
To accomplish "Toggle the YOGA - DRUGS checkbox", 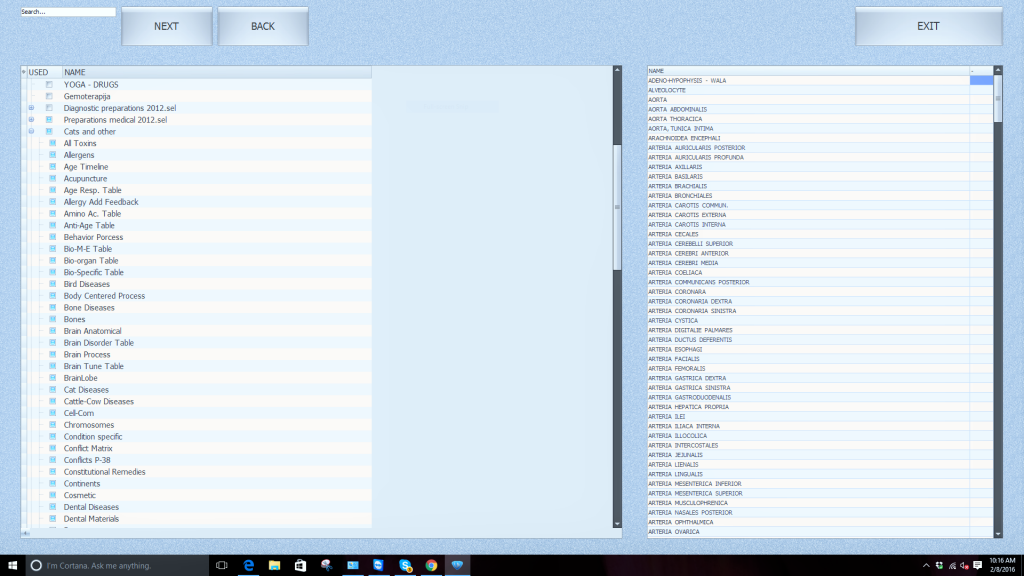I will [x=49, y=84].
